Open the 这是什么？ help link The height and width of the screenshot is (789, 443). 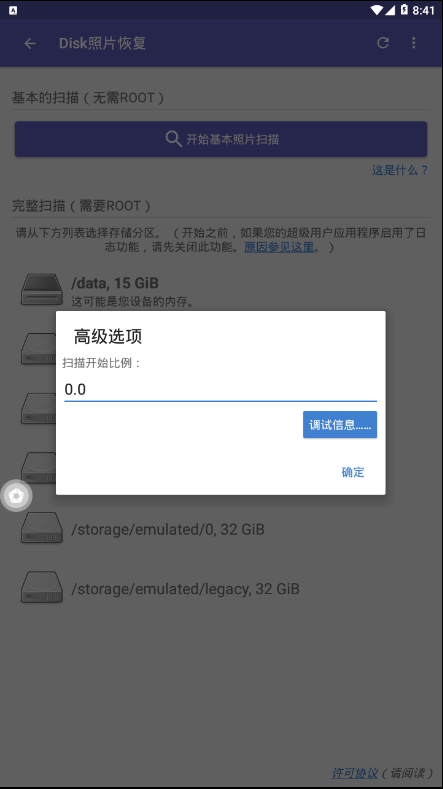pos(400,170)
